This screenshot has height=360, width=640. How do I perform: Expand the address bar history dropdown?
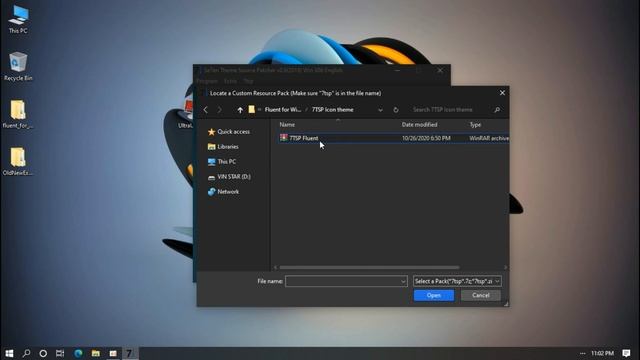click(x=380, y=110)
